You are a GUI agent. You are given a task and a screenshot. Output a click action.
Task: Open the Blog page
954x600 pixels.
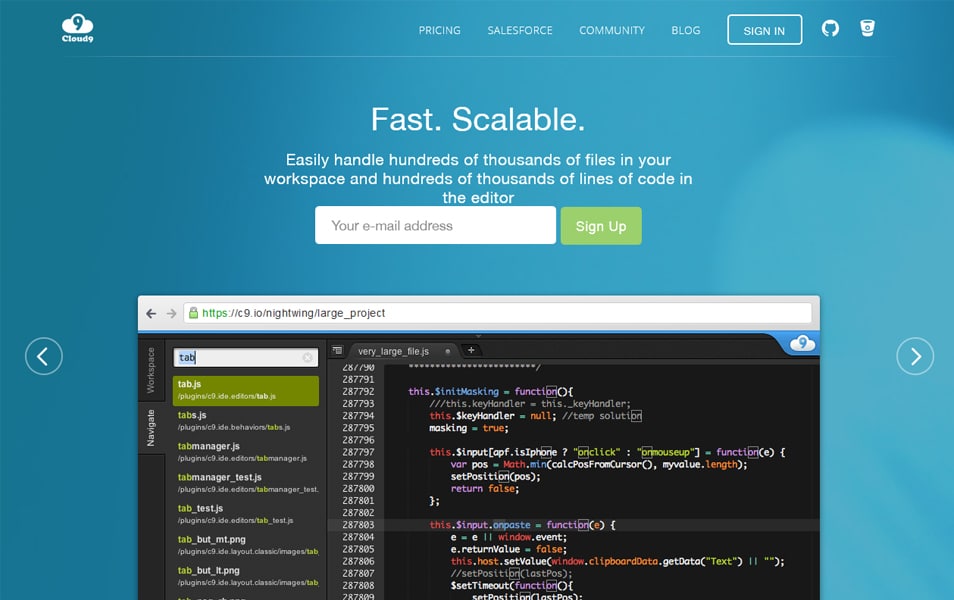[x=686, y=30]
